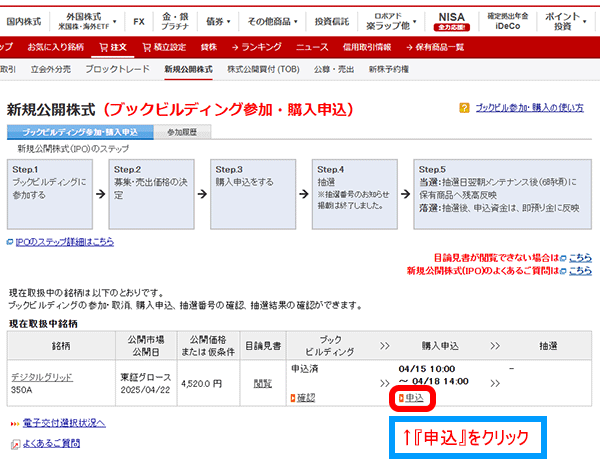Expand the ロボアド 楽ラップ他 dropdown
Viewport: 600px width, 460px height.
(x=391, y=21)
